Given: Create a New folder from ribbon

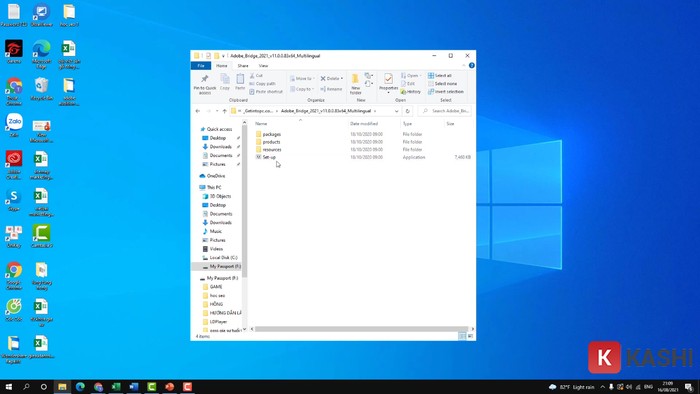Looking at the screenshot, I should (x=355, y=84).
